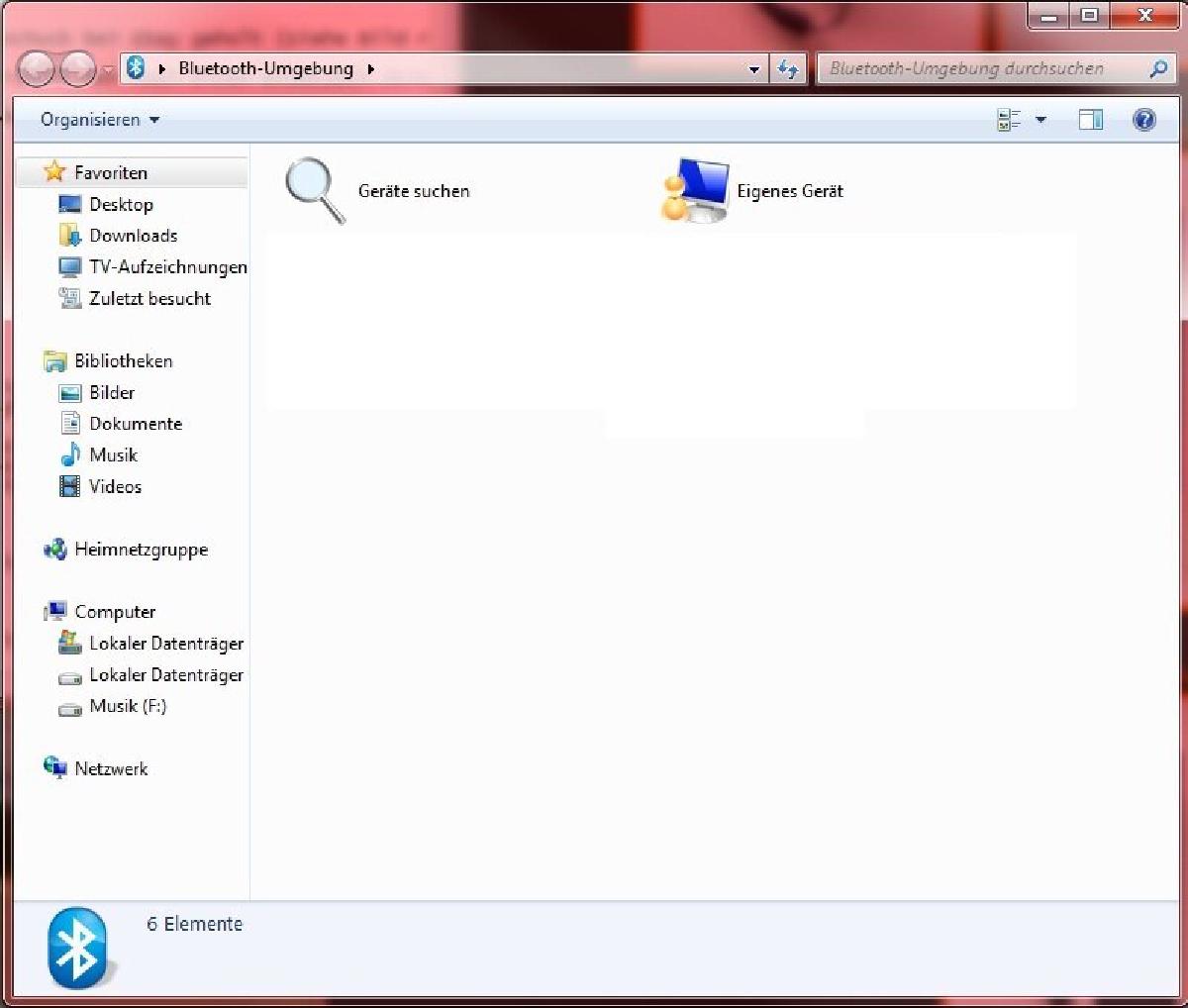Click the search magnifier in search box
Image resolution: width=1188 pixels, height=1008 pixels.
point(1157,69)
